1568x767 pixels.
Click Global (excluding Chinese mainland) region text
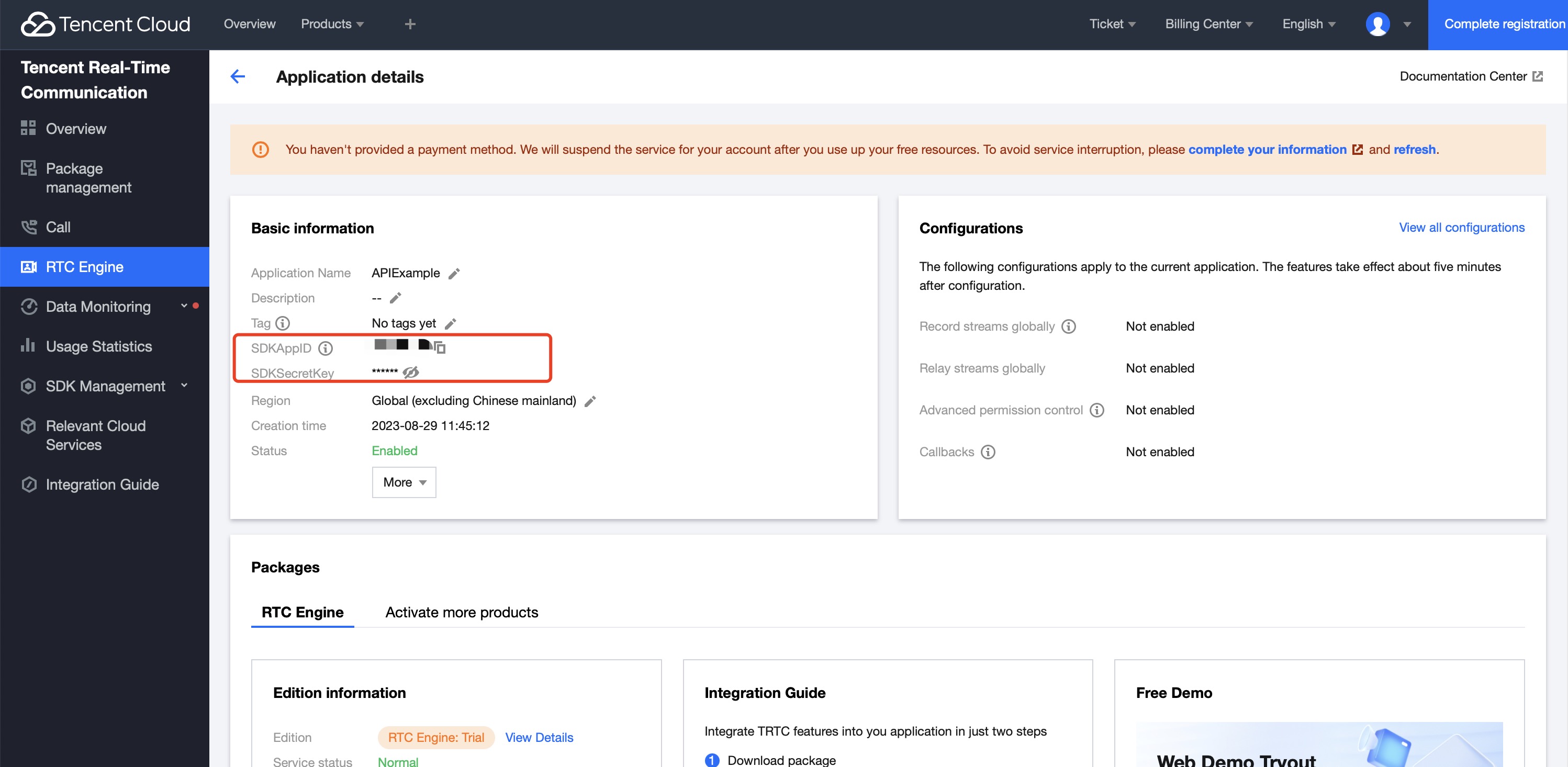[x=474, y=401]
